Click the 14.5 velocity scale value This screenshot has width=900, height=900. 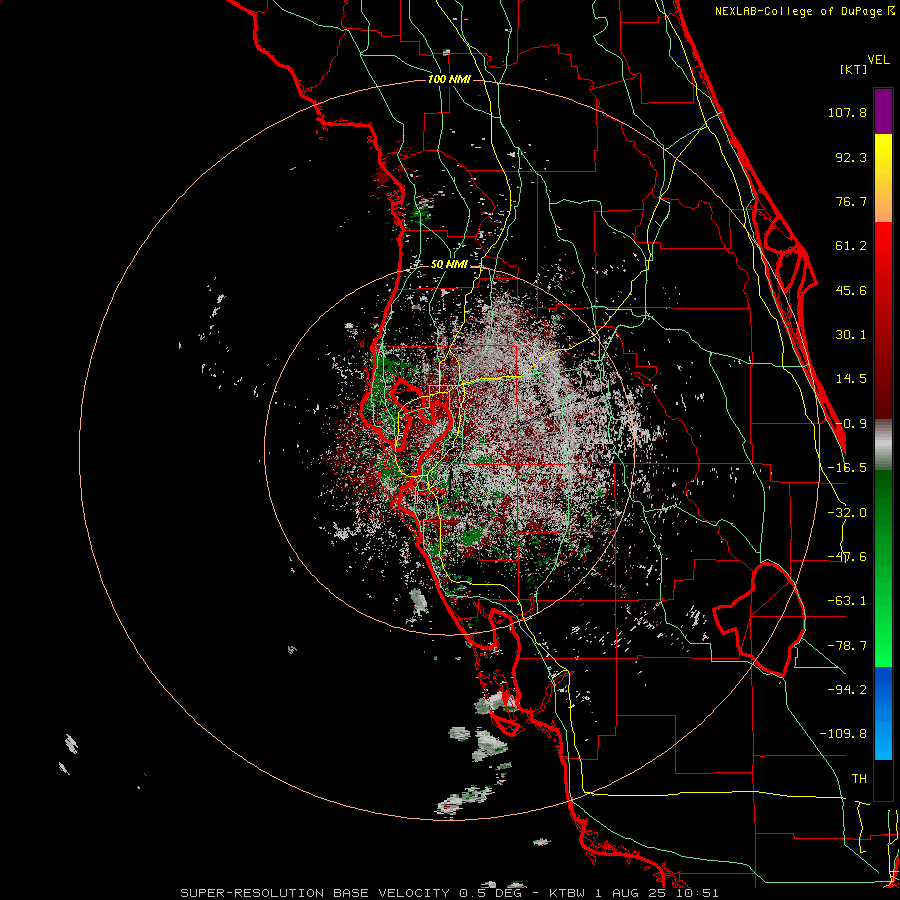(851, 379)
